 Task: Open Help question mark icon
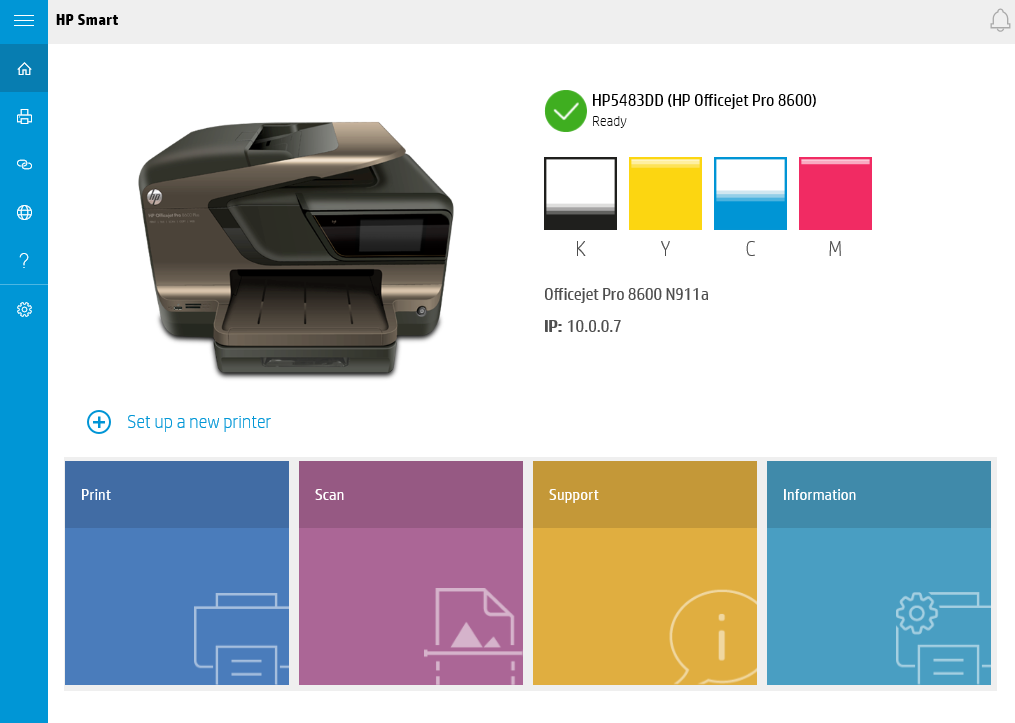coord(24,260)
